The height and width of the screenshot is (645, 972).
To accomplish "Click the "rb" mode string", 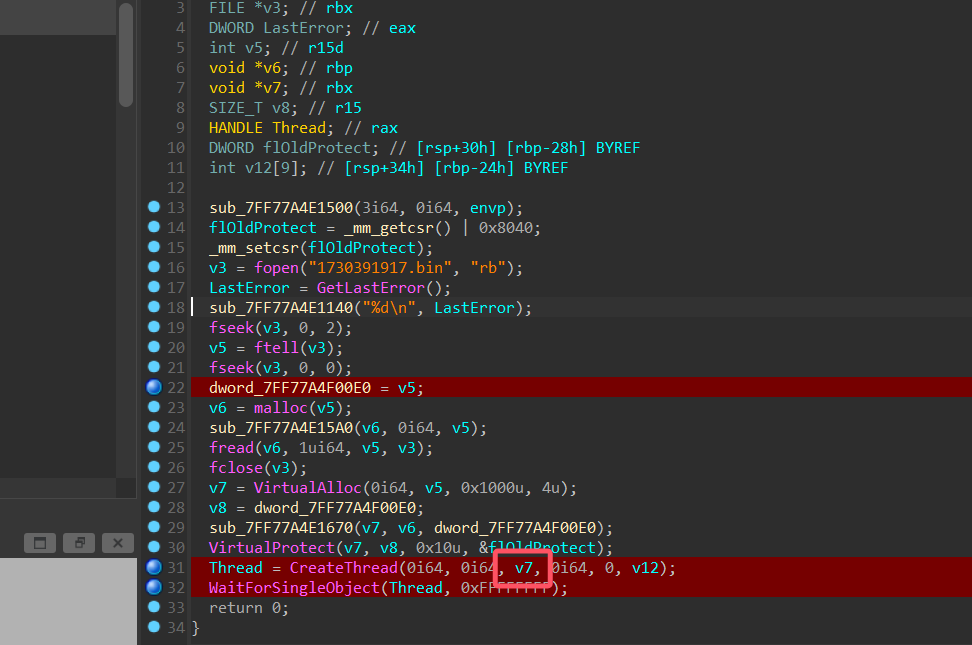I will click(x=488, y=268).
